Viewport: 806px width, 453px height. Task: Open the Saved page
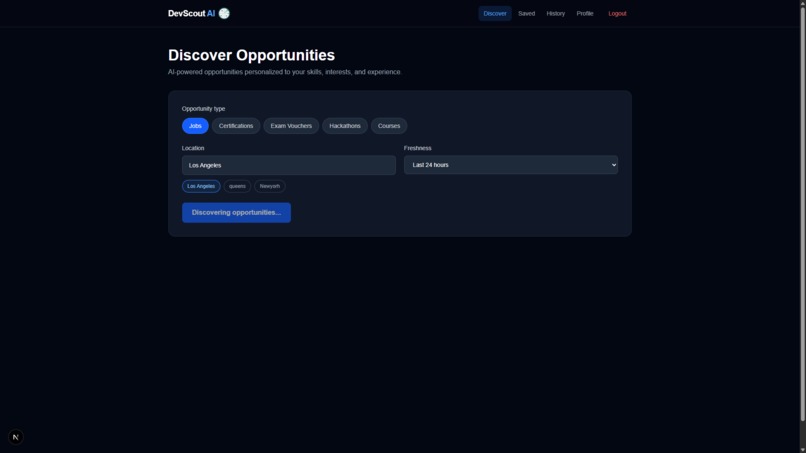(x=526, y=13)
